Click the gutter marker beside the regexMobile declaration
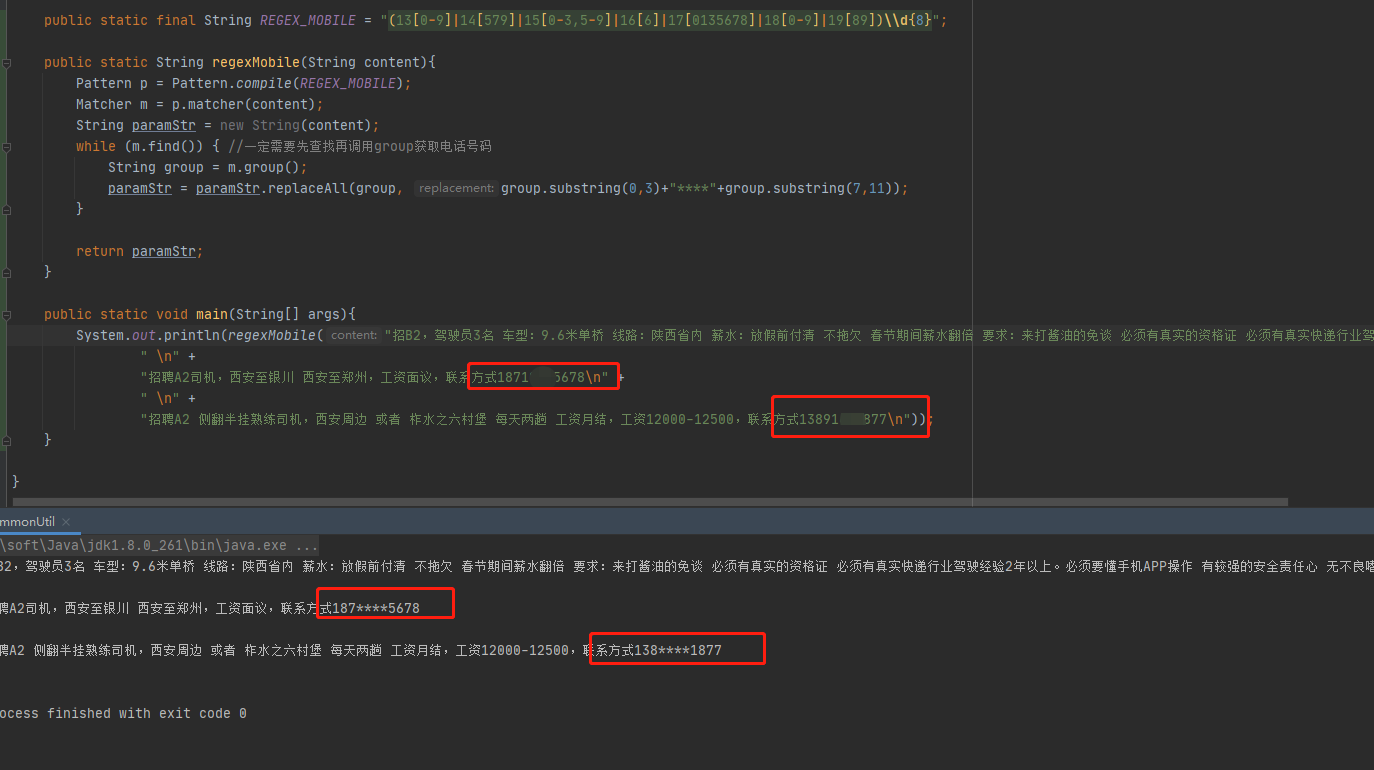This screenshot has height=770, width=1374. pos(6,62)
